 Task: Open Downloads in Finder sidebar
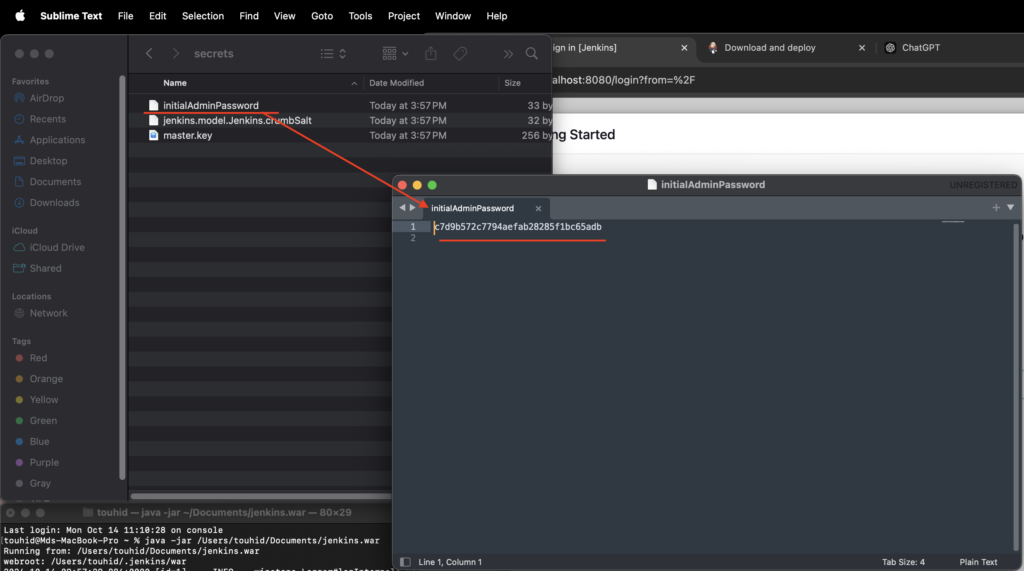[x=54, y=203]
